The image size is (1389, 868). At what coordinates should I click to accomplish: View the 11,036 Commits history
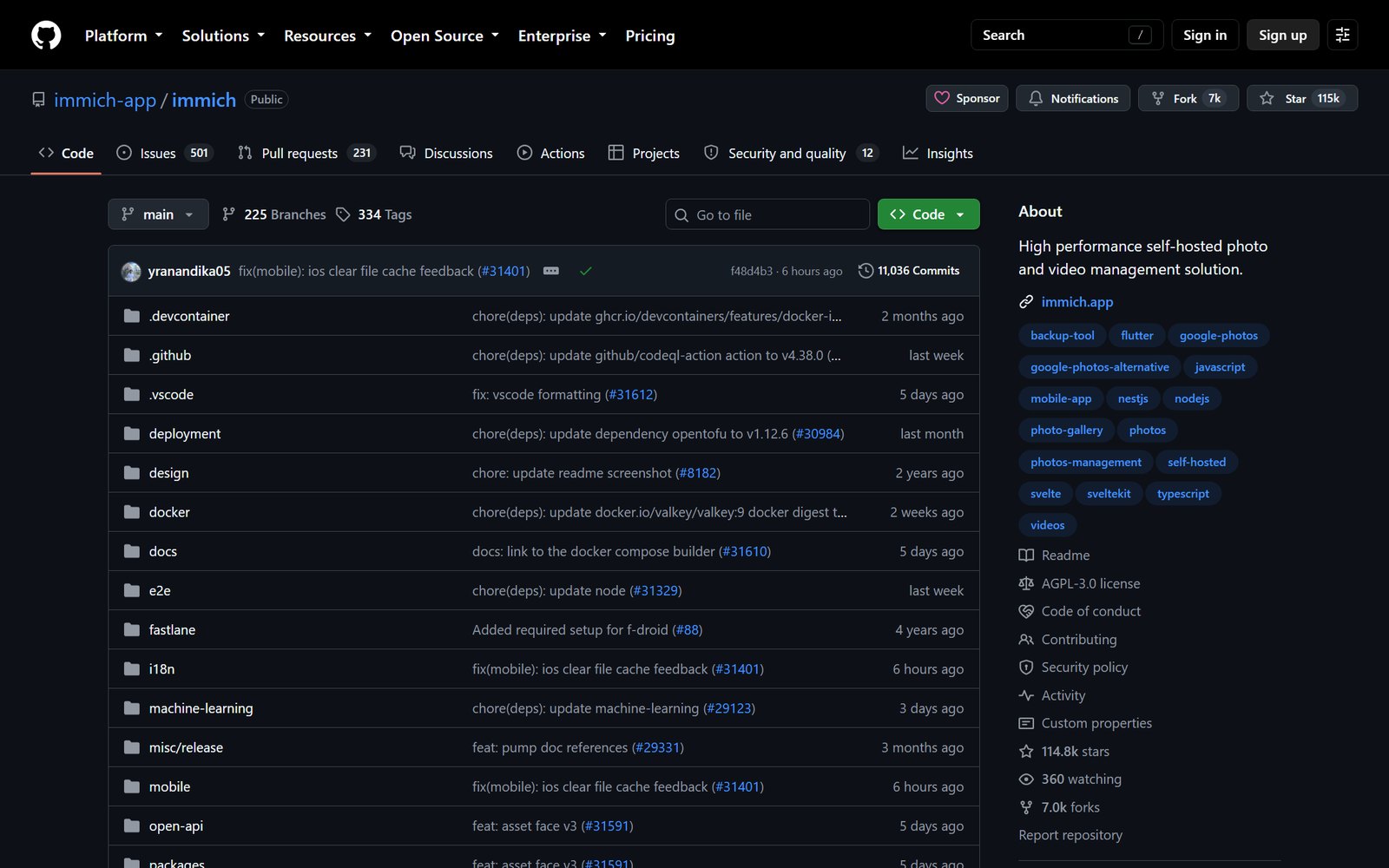909,271
